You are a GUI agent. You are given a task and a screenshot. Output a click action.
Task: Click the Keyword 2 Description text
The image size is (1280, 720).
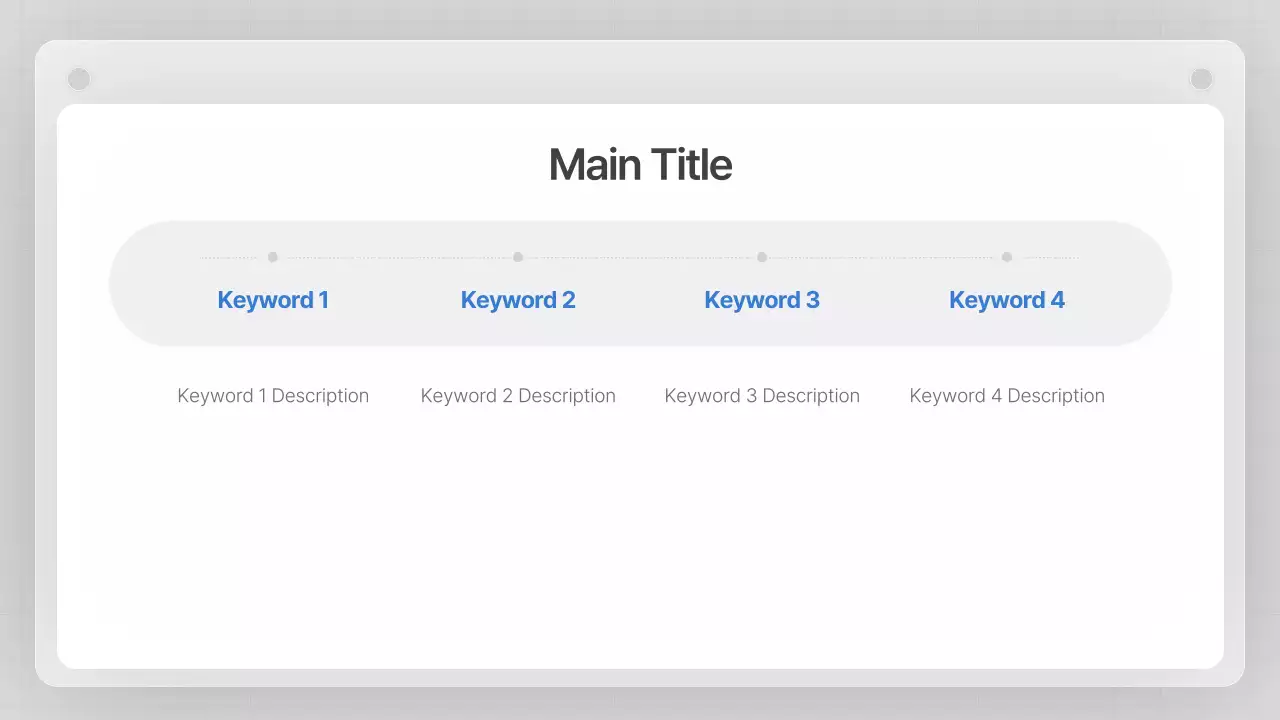click(x=518, y=396)
